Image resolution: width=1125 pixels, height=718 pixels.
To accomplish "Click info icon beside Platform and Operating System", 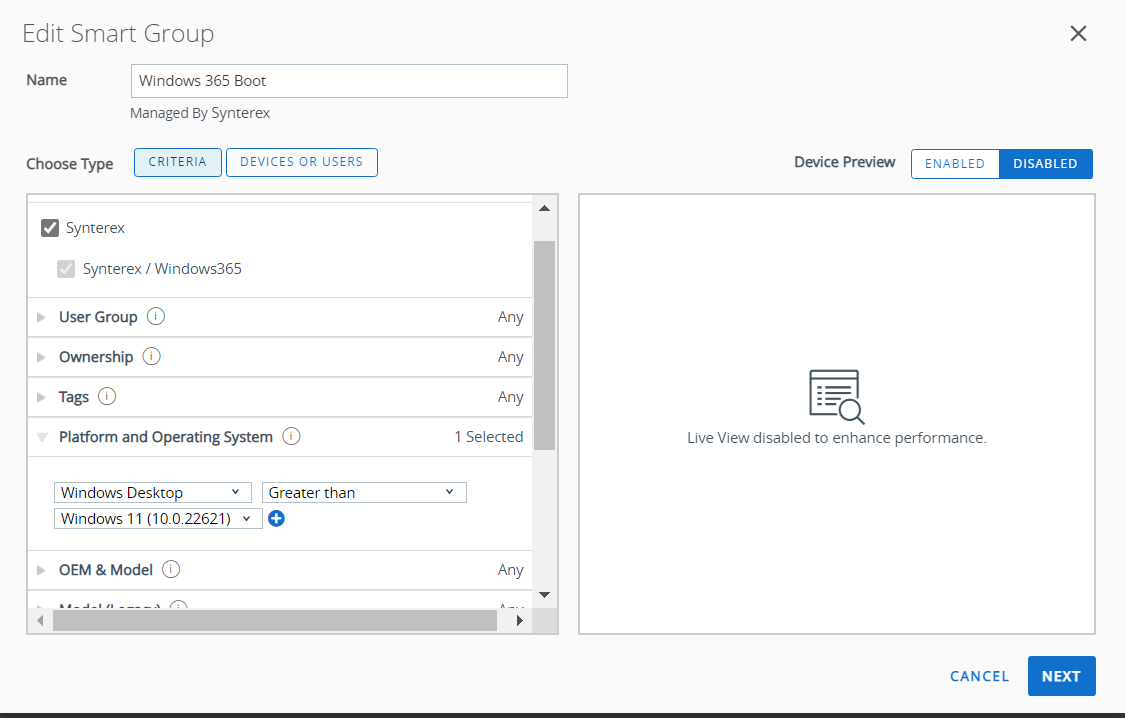I will tap(291, 436).
